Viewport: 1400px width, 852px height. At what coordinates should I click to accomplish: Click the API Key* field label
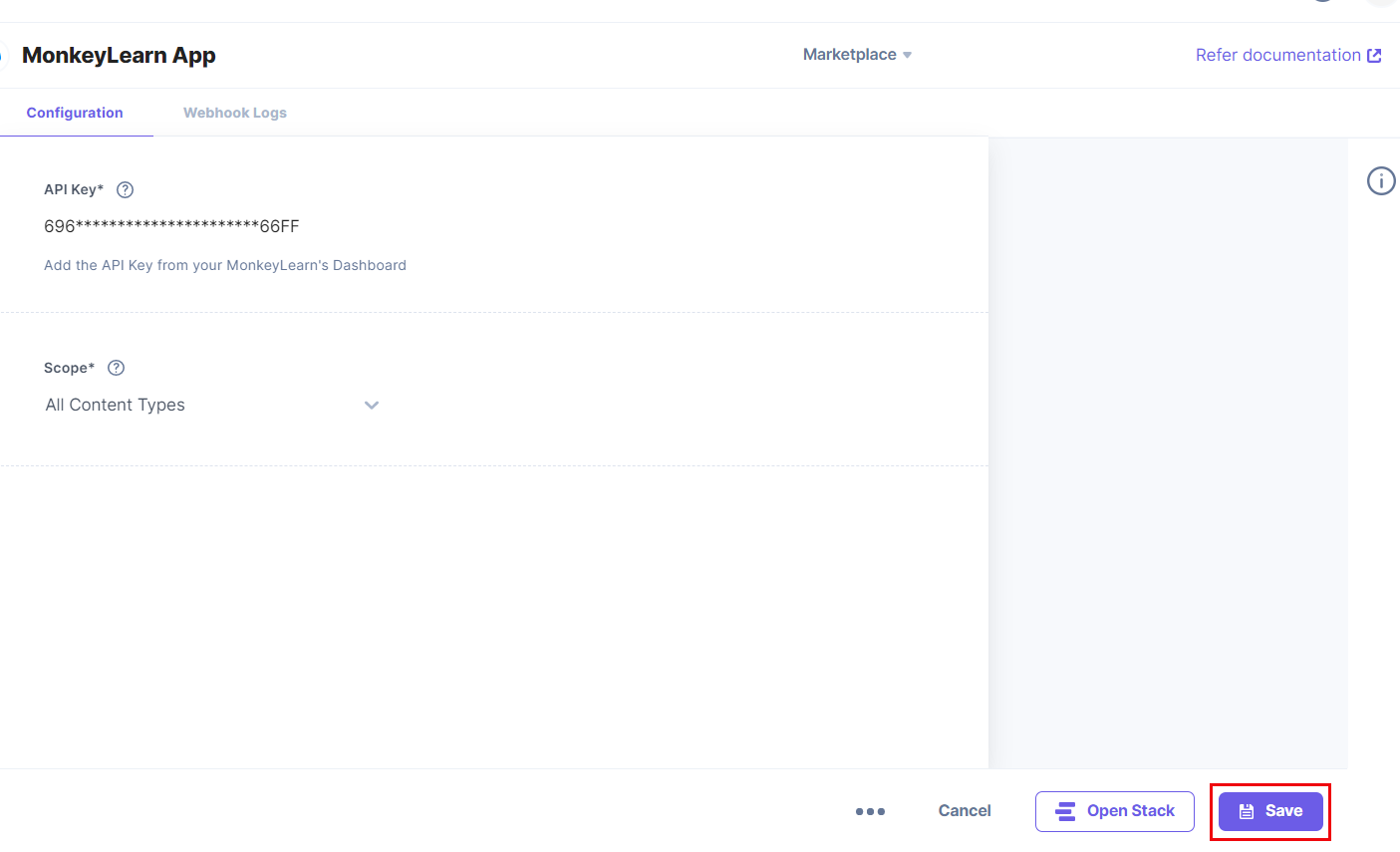pos(74,189)
